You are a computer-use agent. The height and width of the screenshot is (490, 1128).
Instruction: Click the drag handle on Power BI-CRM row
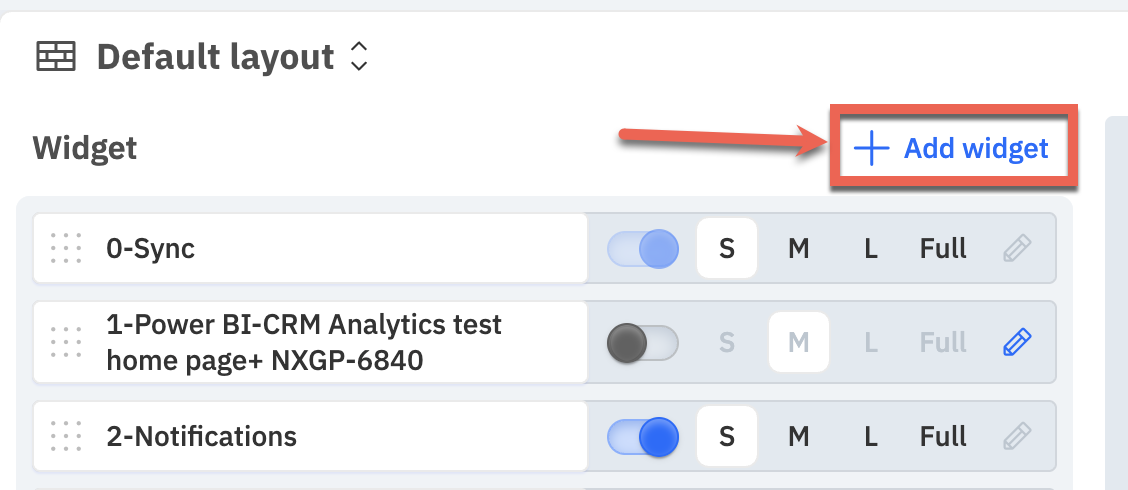click(66, 342)
